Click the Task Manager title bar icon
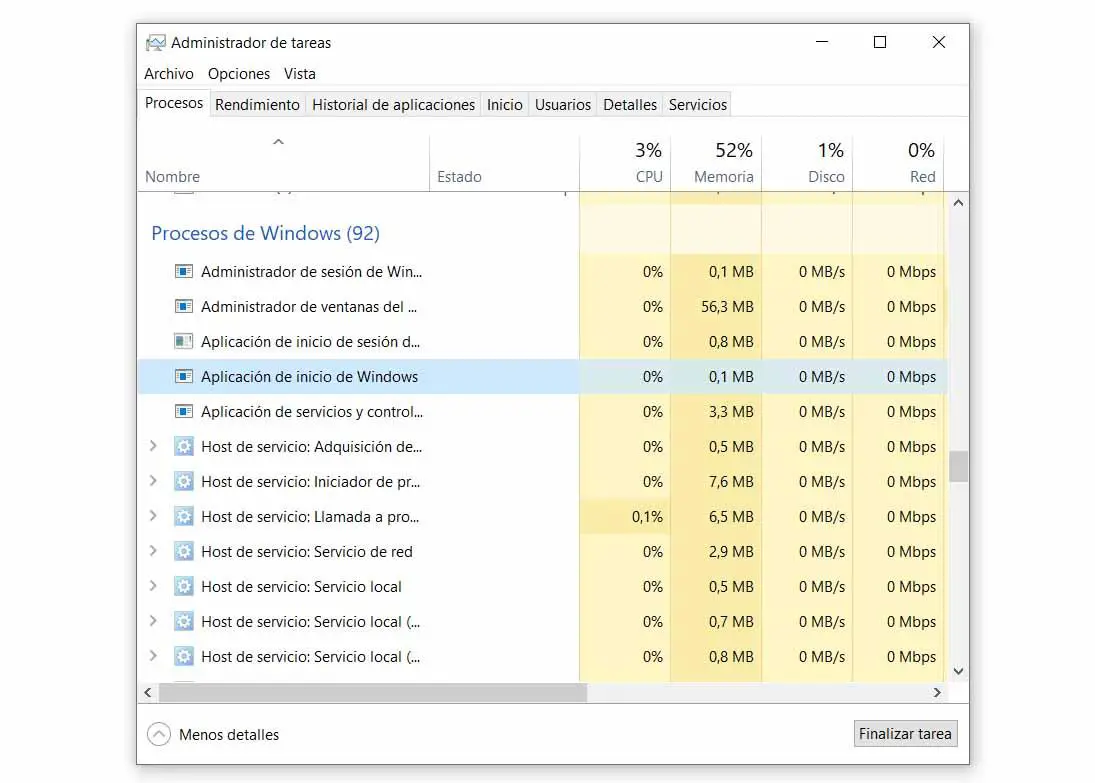The width and height of the screenshot is (1095, 783). click(155, 43)
